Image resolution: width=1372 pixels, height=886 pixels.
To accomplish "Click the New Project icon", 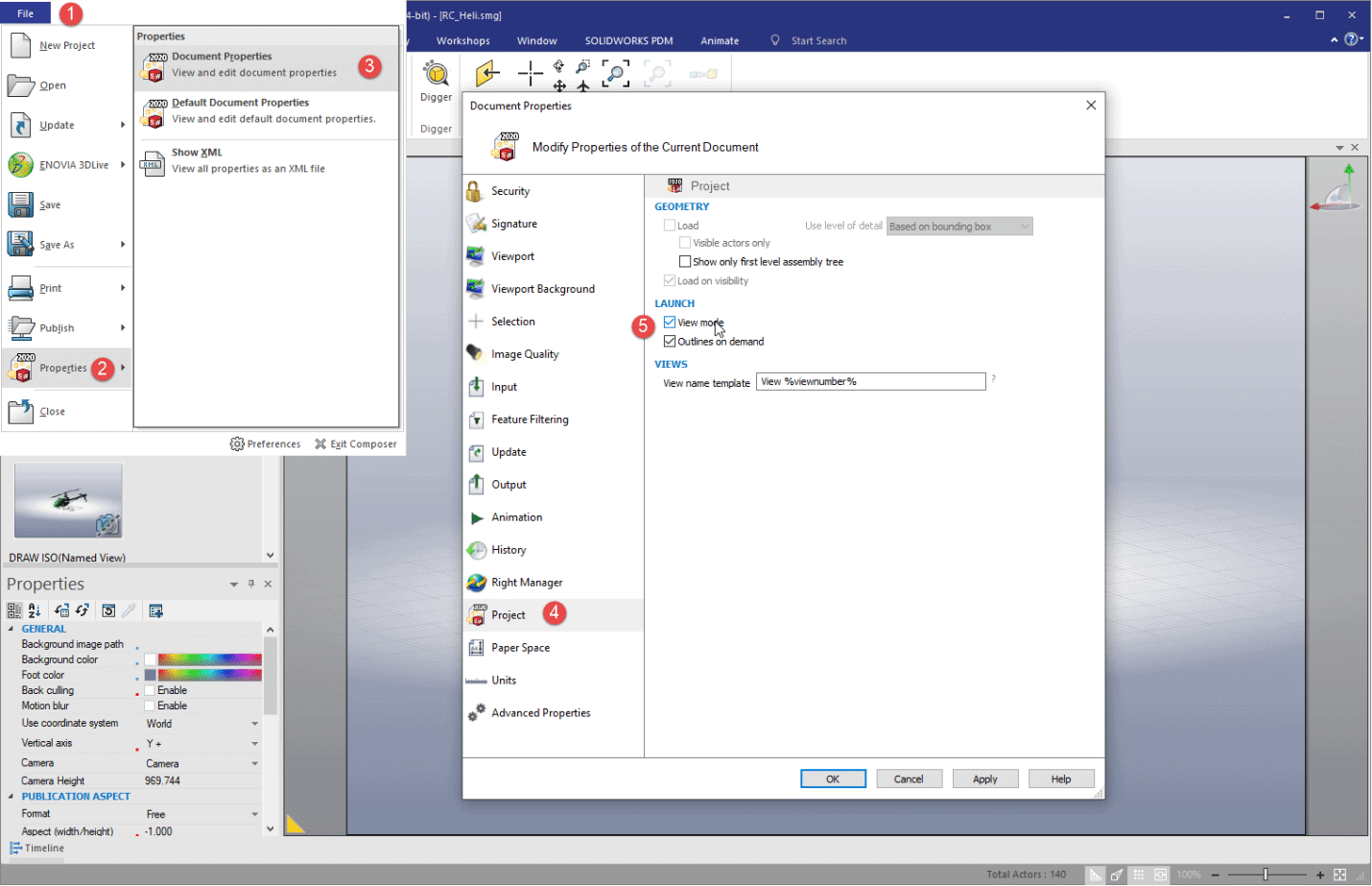I will pos(21,45).
